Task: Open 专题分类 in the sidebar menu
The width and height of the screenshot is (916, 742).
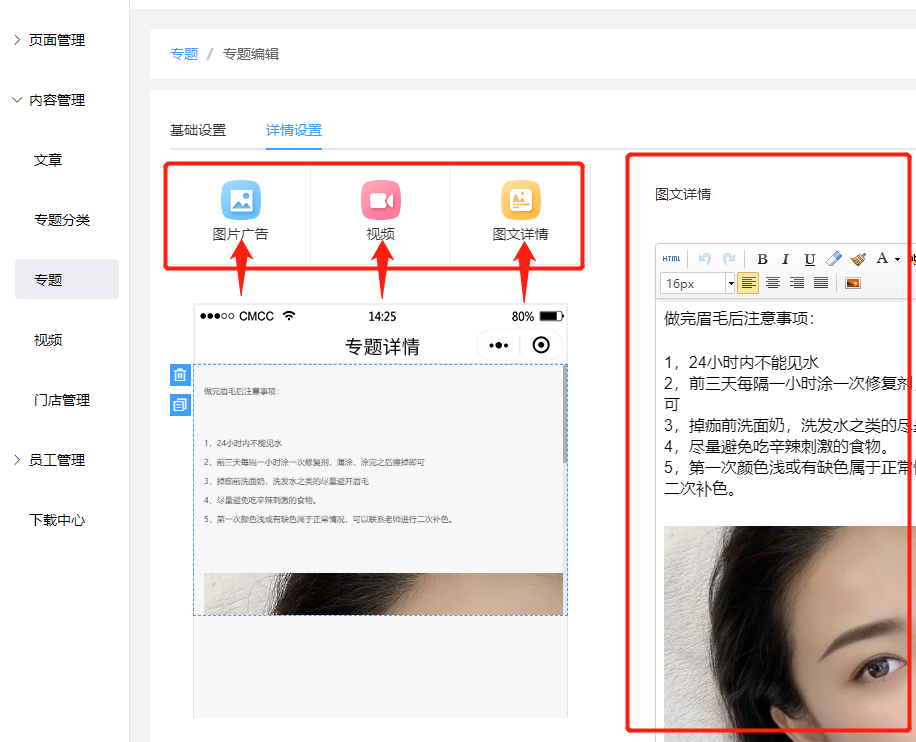Action: (x=62, y=220)
